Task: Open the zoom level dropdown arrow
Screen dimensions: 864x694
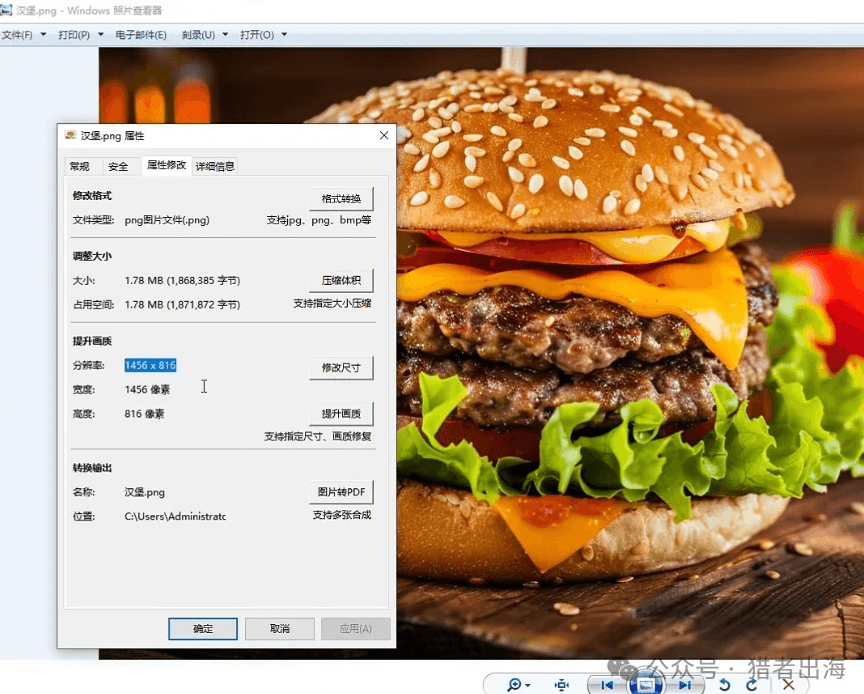Action: pos(528,685)
